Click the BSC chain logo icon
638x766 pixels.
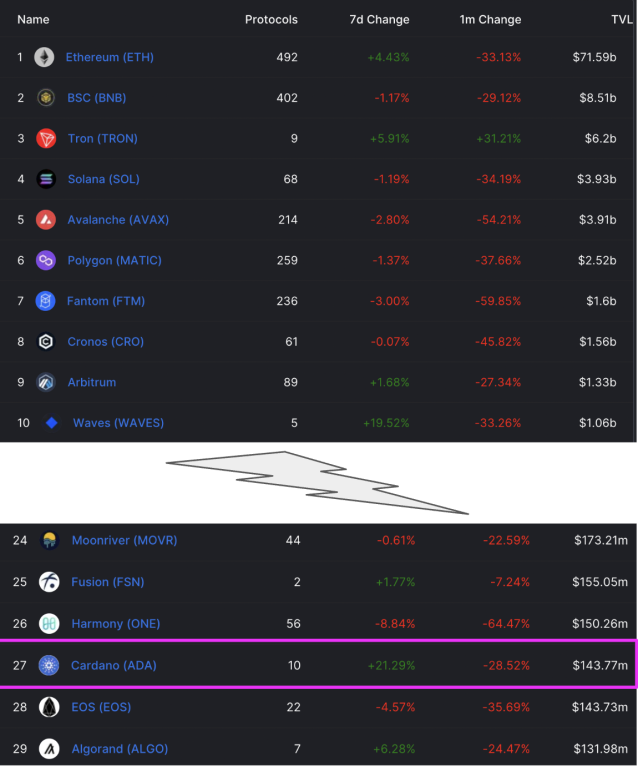(x=46, y=98)
